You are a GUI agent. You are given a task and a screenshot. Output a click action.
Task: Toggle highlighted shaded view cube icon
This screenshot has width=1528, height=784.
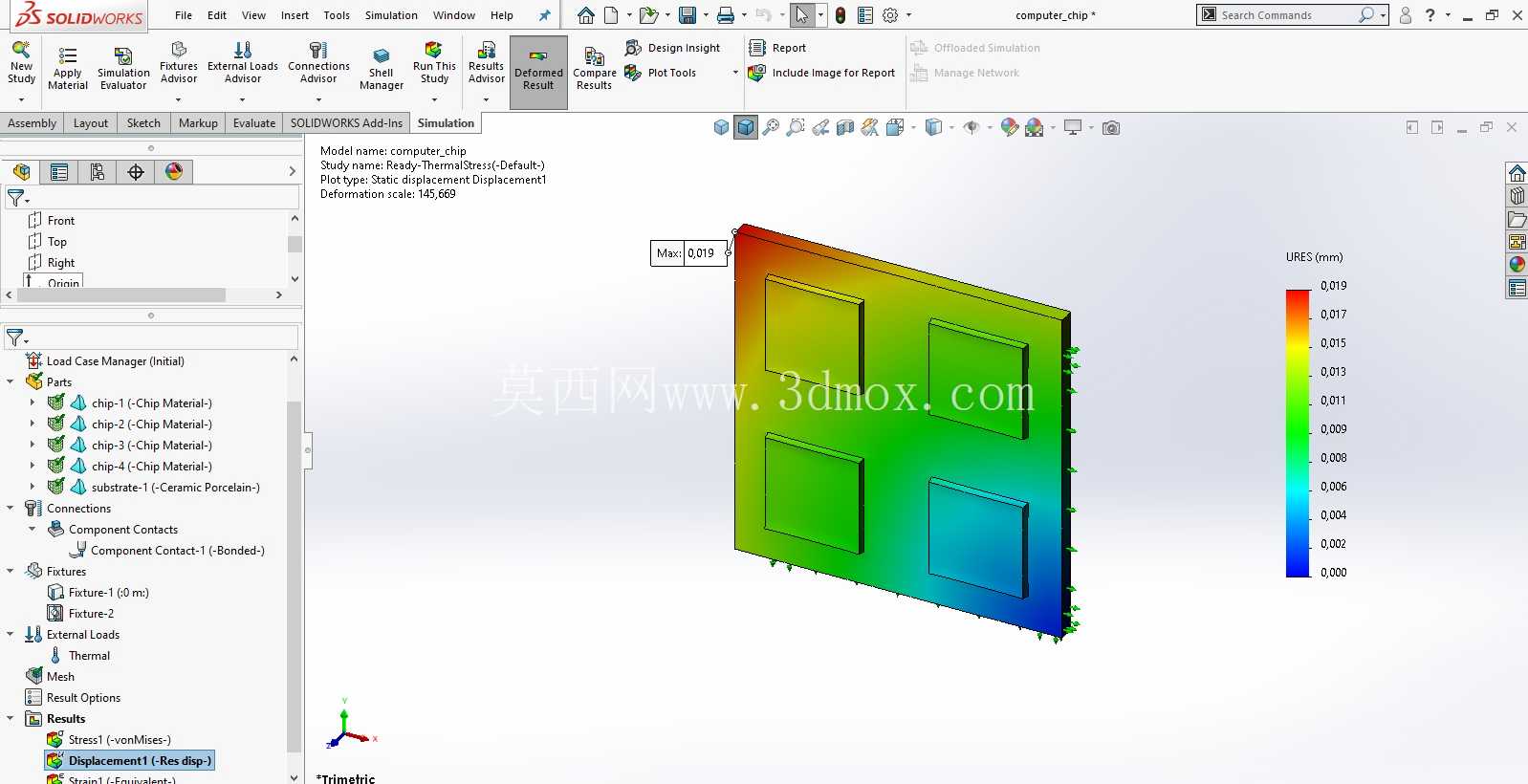[746, 128]
